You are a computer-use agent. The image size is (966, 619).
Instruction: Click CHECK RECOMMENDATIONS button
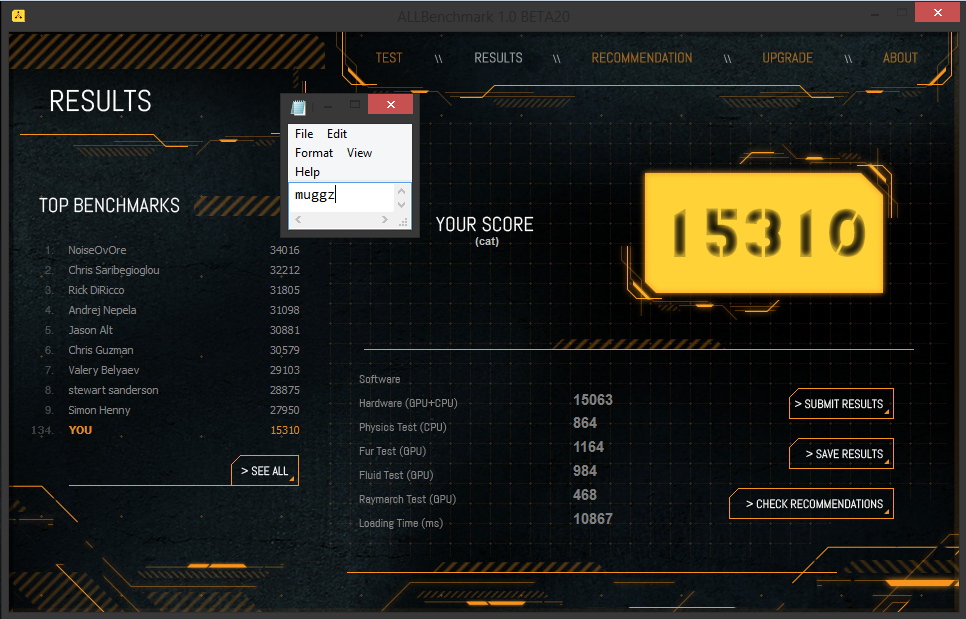pos(812,504)
